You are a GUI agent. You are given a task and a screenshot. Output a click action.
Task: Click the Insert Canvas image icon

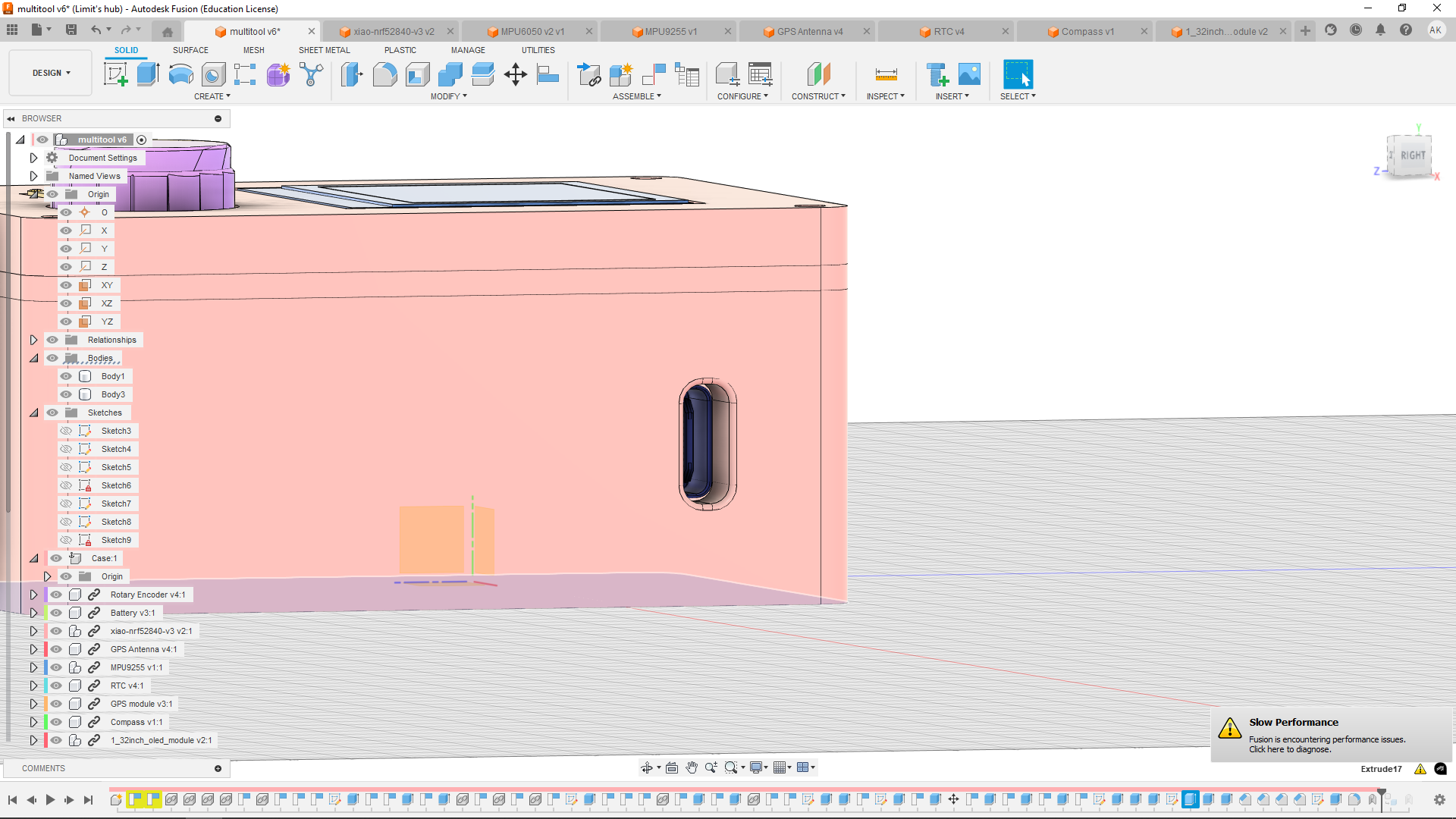969,74
